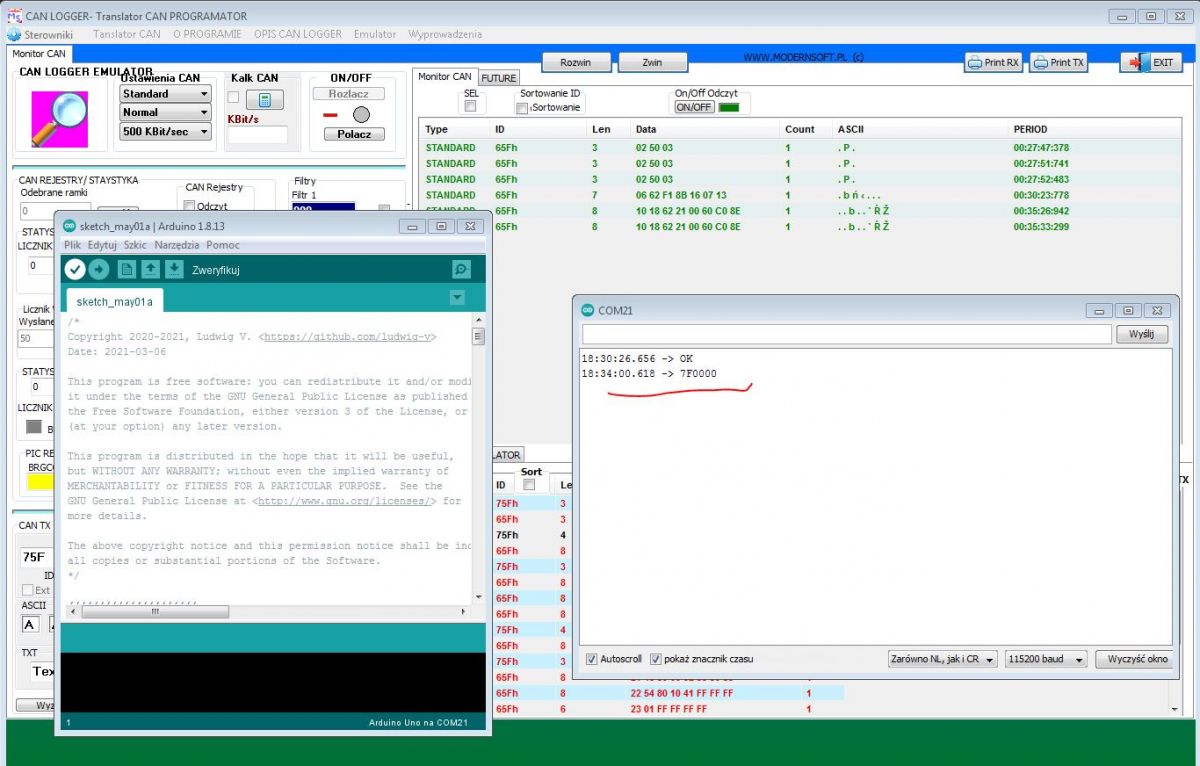Open the OPIS CAN LOGGER menu
This screenshot has width=1200, height=766.
tap(298, 34)
